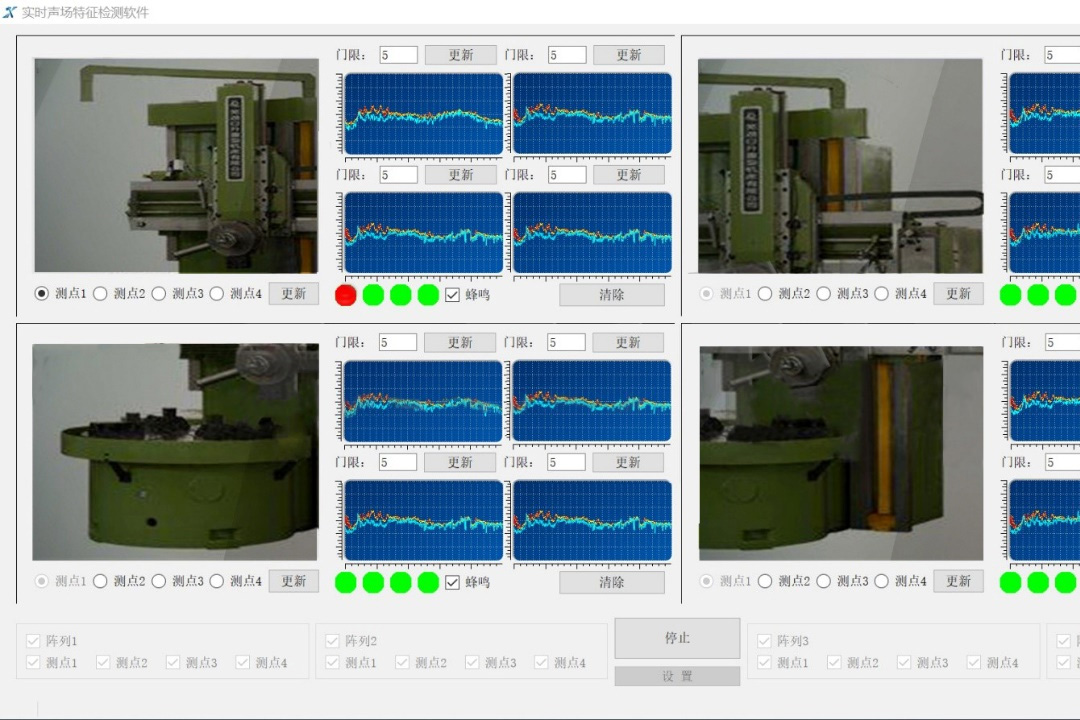Uncheck the 阵列1 checkbox
The image size is (1080, 720).
click(34, 641)
